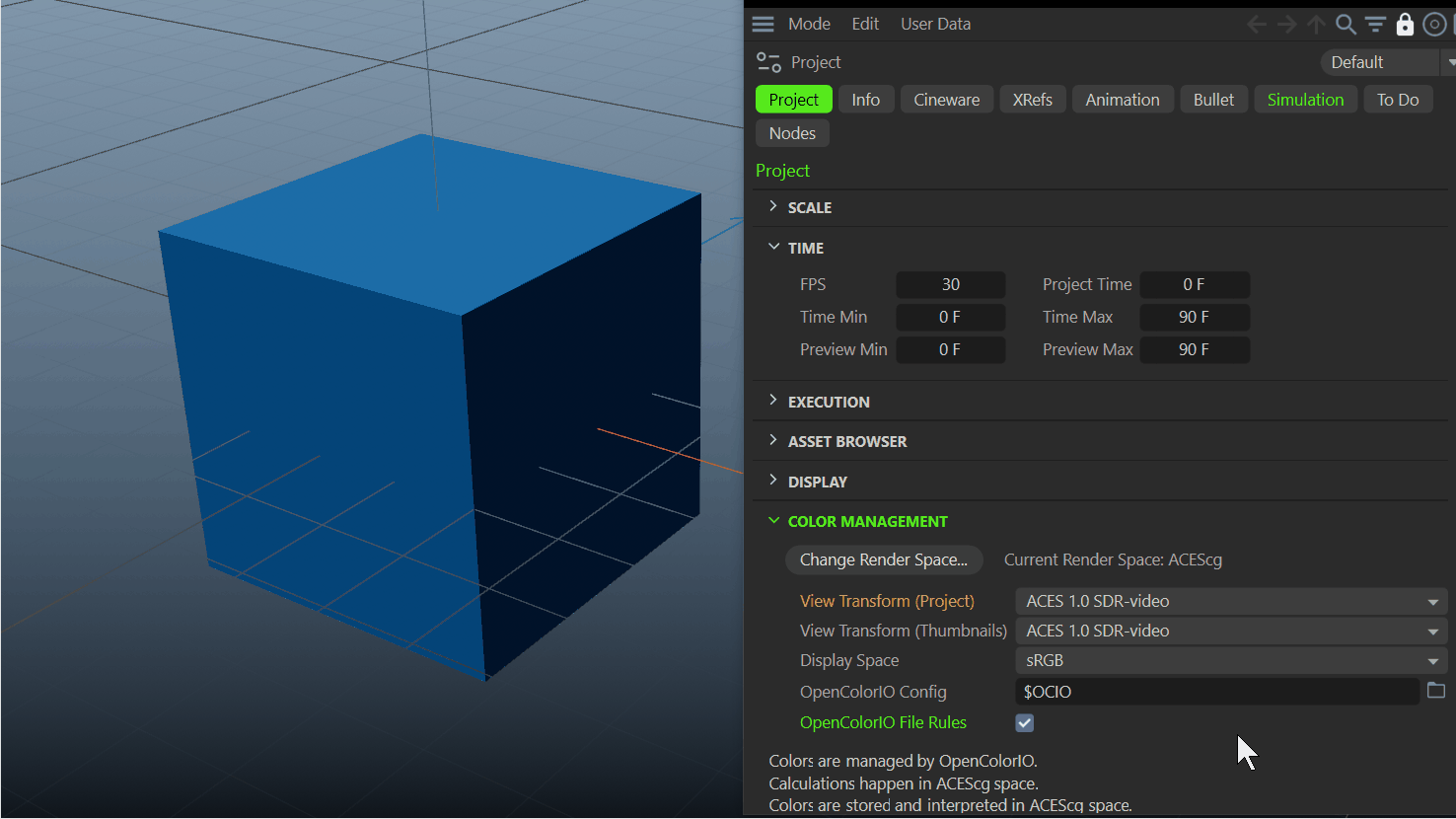Switch to the Simulation tab
This screenshot has width=1456, height=819.
click(x=1305, y=100)
